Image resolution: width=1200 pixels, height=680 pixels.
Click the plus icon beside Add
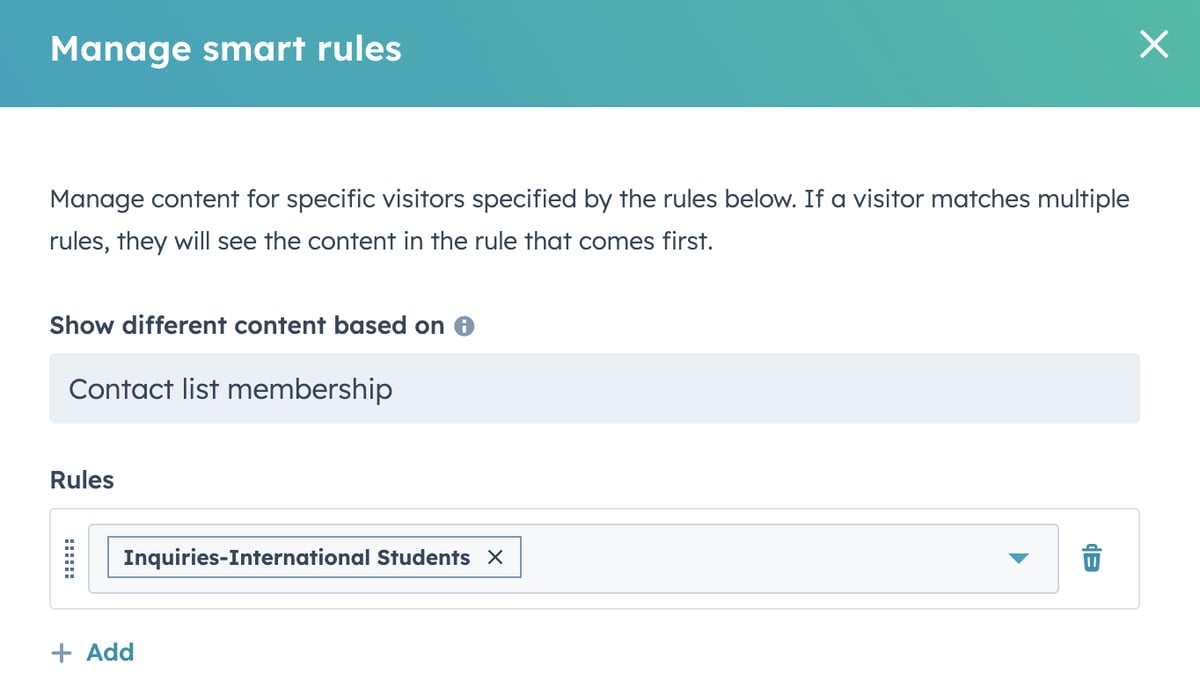click(x=61, y=653)
